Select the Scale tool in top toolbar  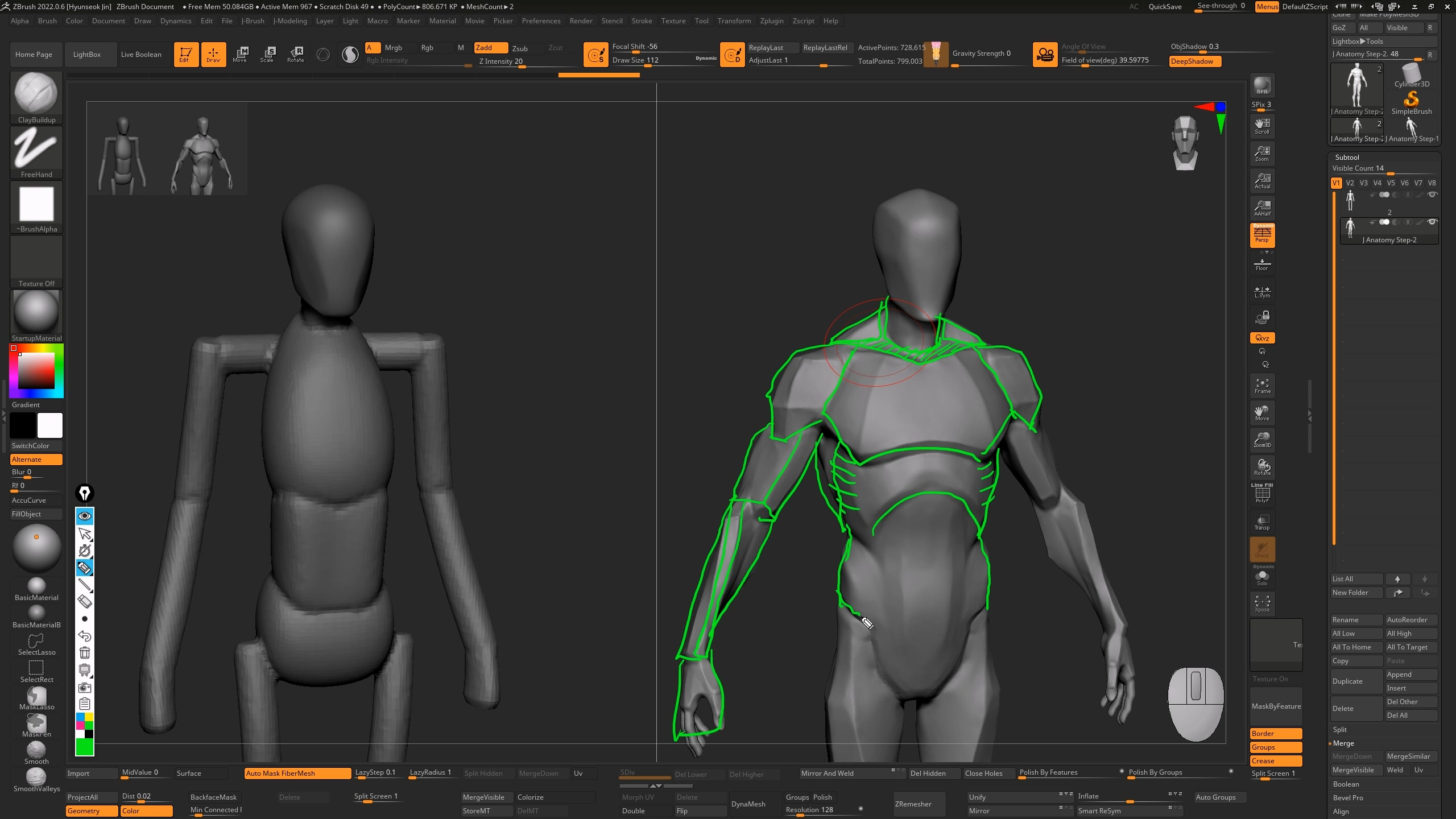[267, 54]
